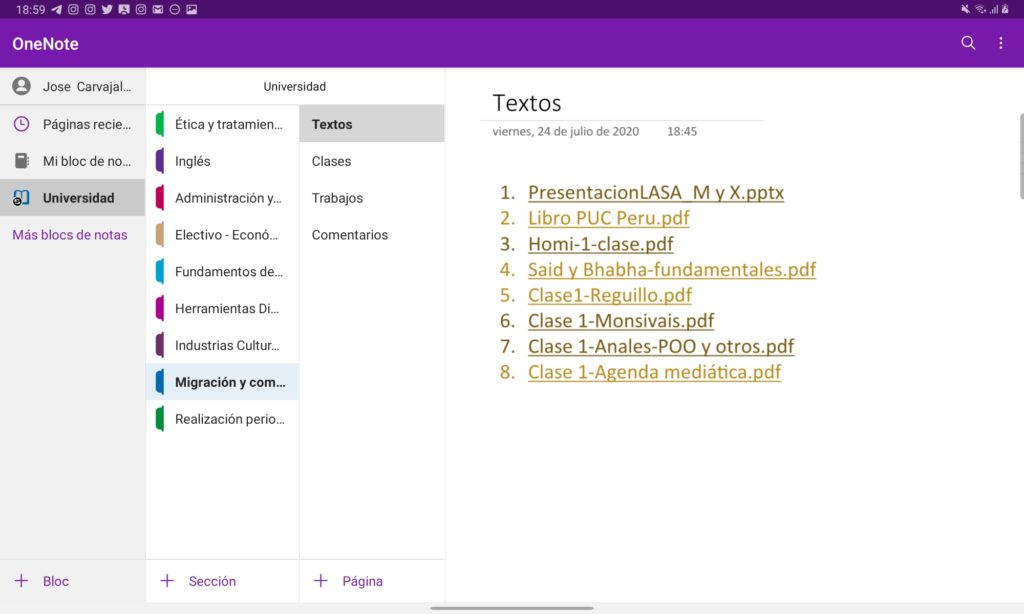Open Jose Carvajal... account entry

tap(72, 86)
